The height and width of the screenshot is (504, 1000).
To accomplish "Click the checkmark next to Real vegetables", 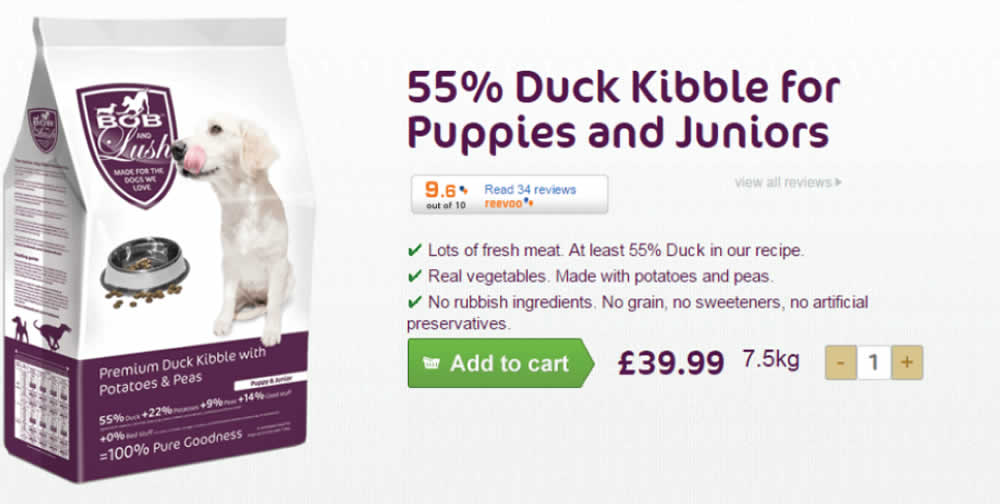I will click(415, 276).
